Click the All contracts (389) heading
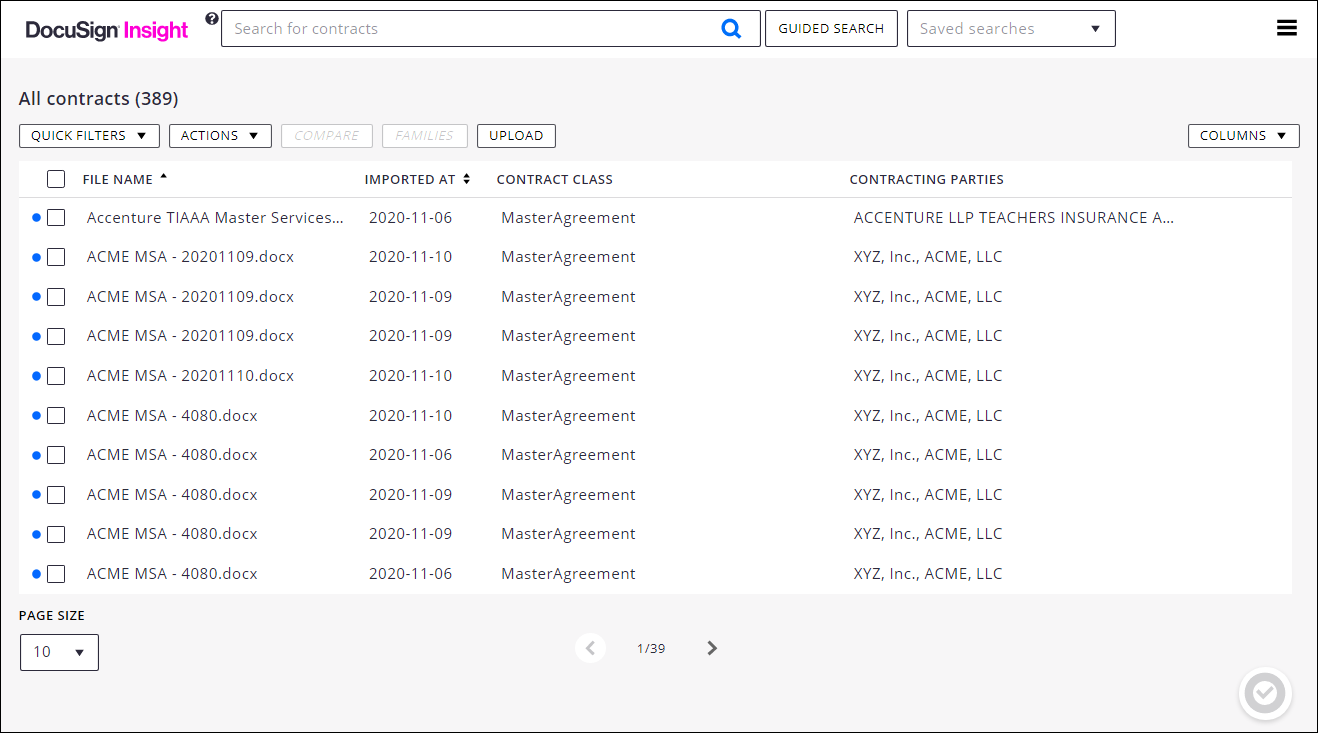The image size is (1318, 733). pos(98,99)
